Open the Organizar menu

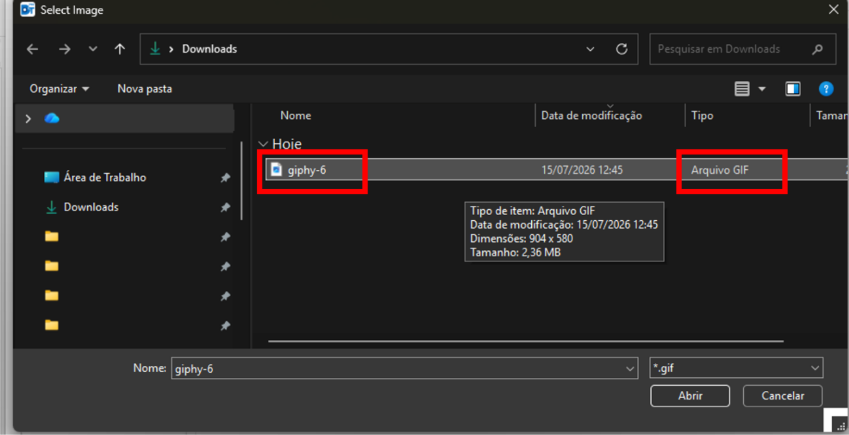click(59, 89)
